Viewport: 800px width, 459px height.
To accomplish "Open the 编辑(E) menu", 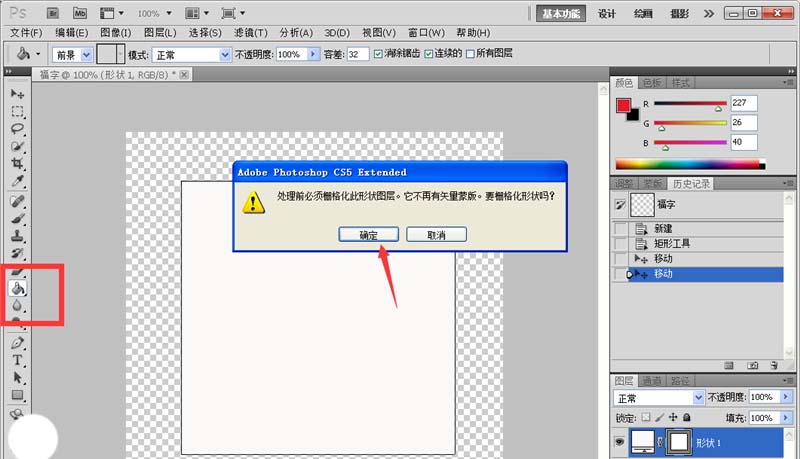I will coord(71,33).
